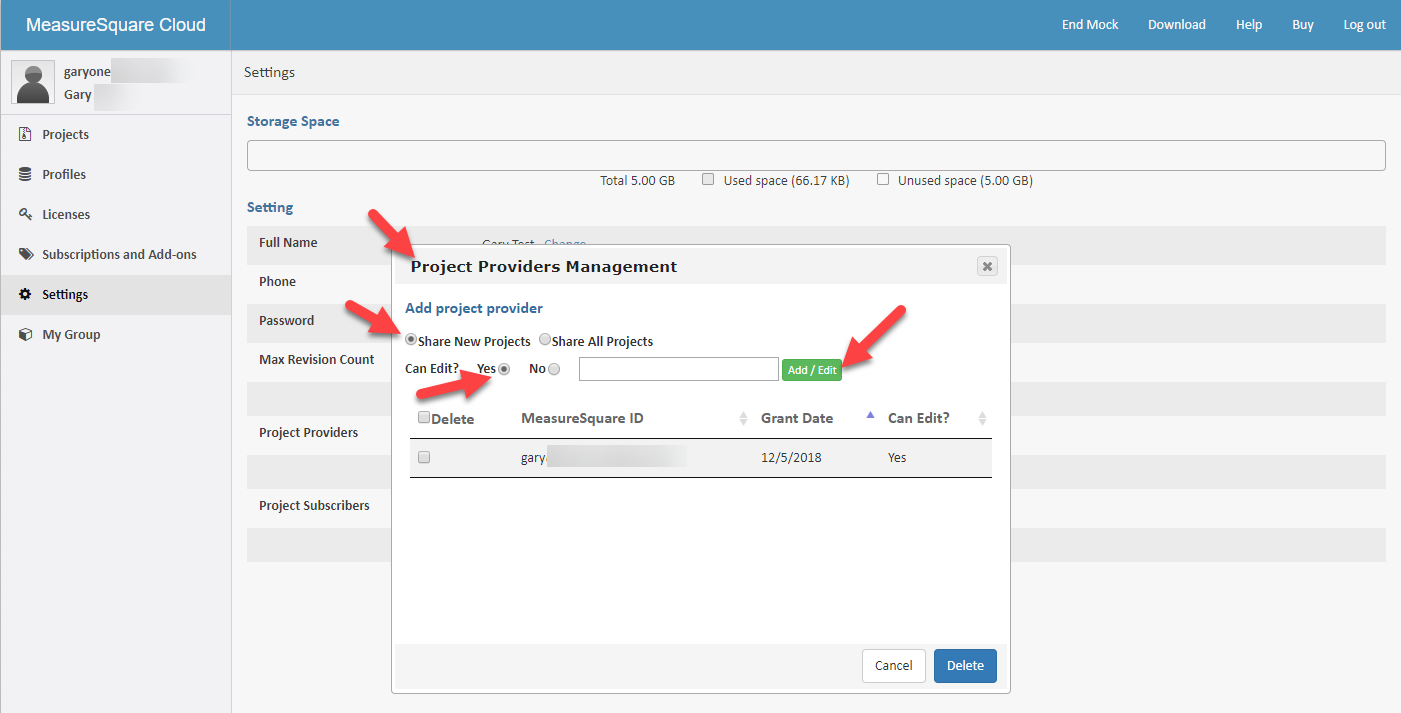Open Profiles in the sidebar
The width and height of the screenshot is (1401, 713).
click(64, 175)
